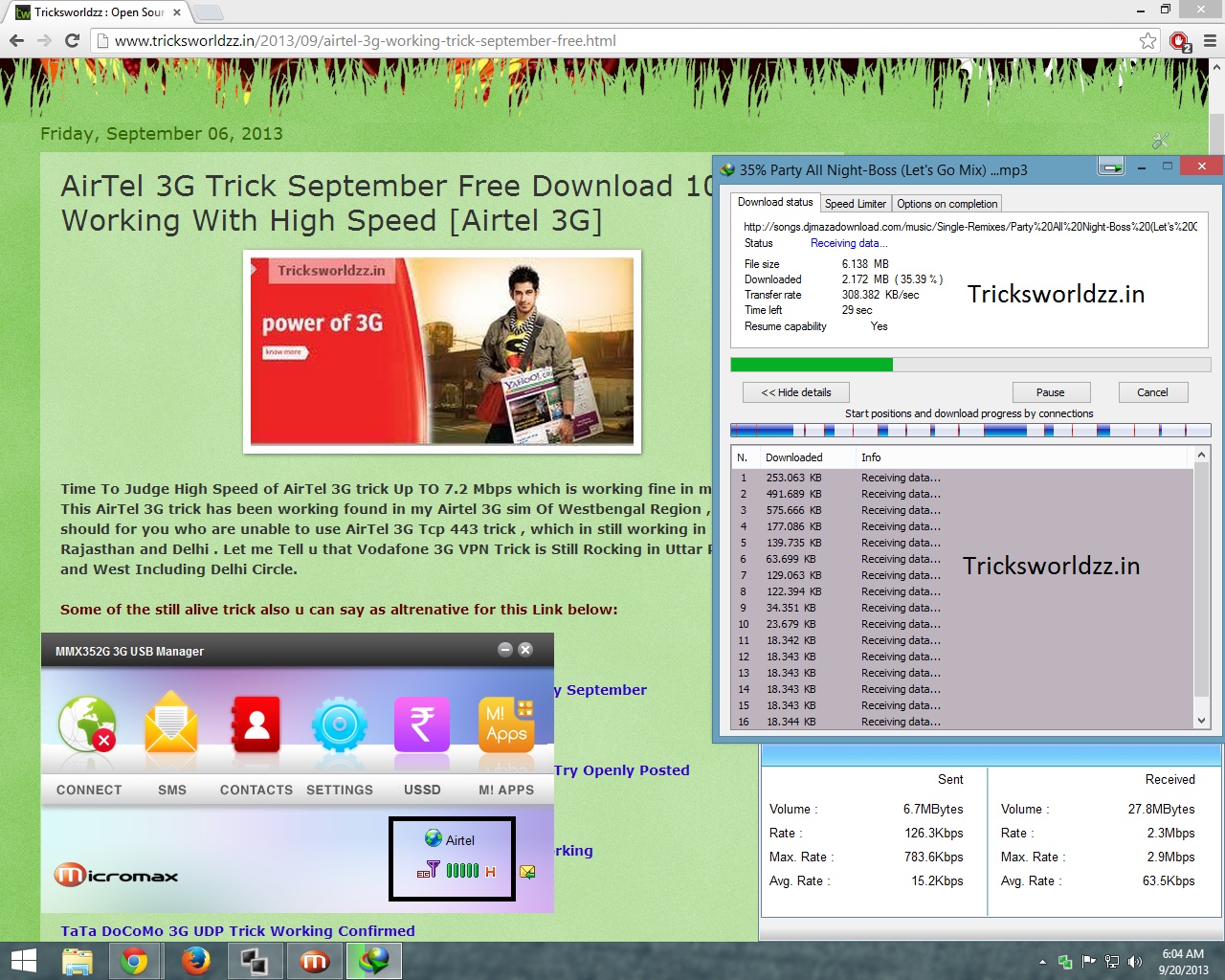Click the Sent volume value 6.7MBytes
This screenshot has height=980, width=1225.
pyautogui.click(x=933, y=809)
